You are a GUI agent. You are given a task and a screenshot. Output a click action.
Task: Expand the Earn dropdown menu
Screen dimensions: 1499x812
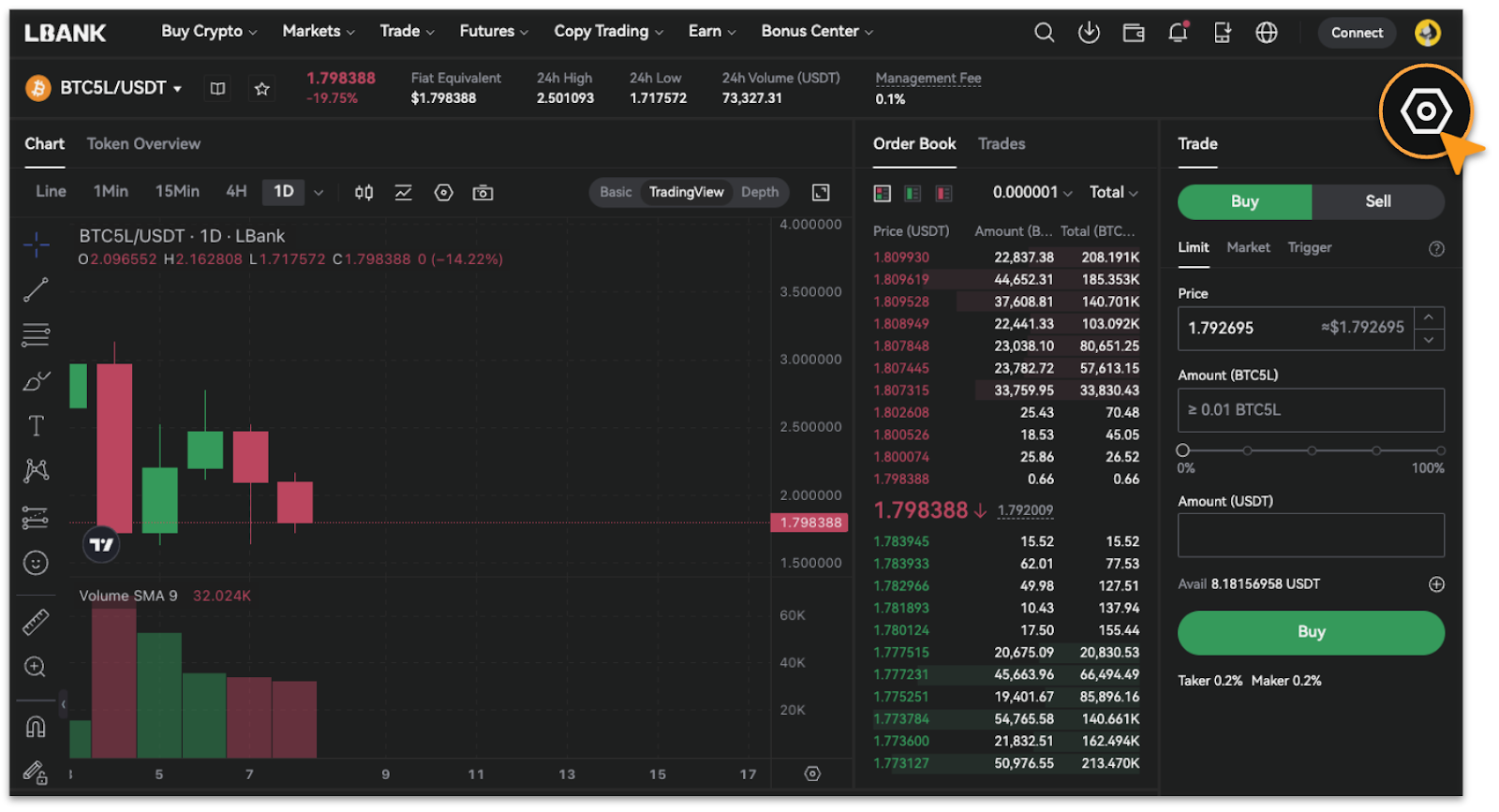(x=712, y=32)
